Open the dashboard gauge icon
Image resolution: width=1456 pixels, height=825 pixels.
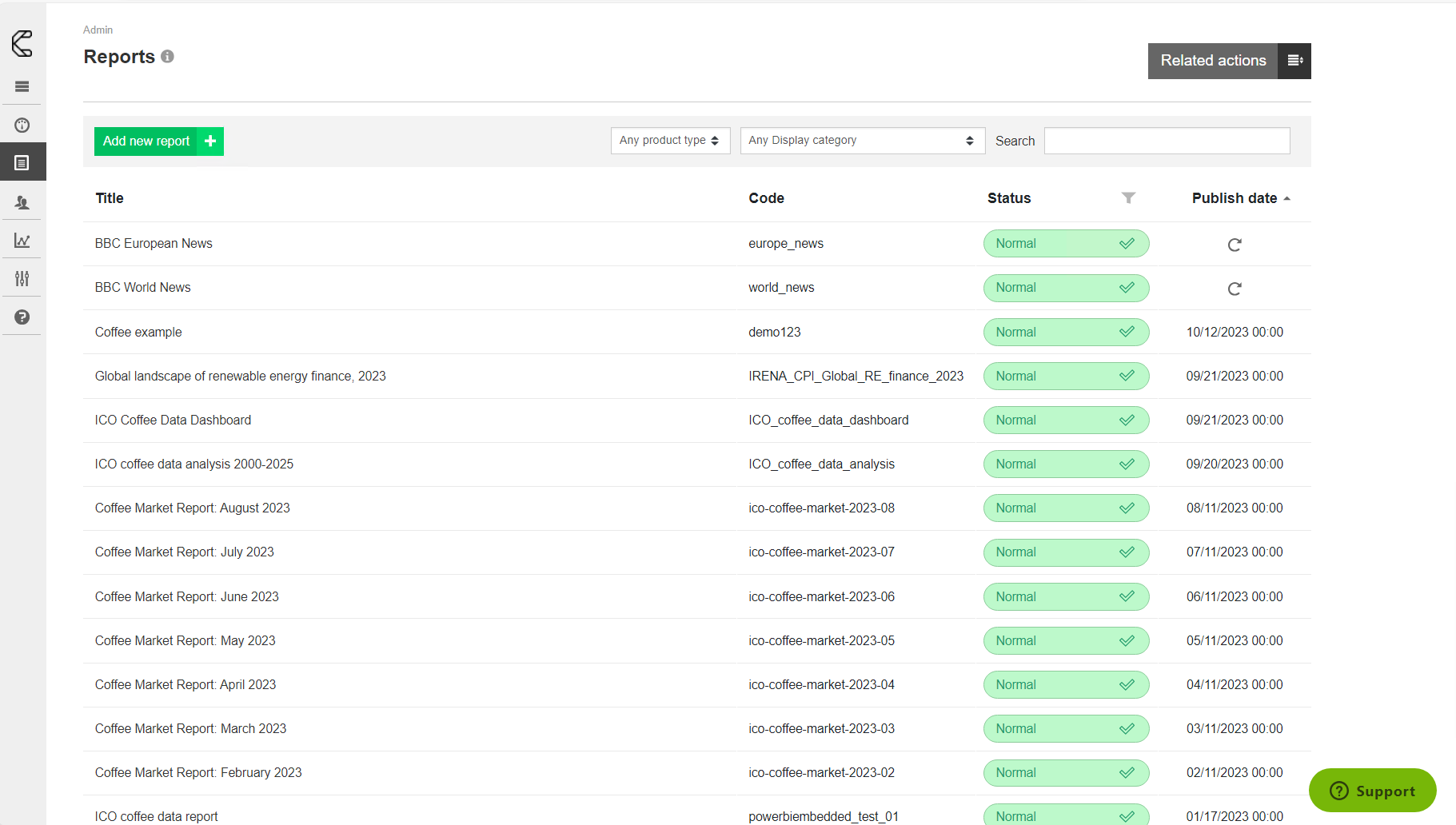point(22,126)
